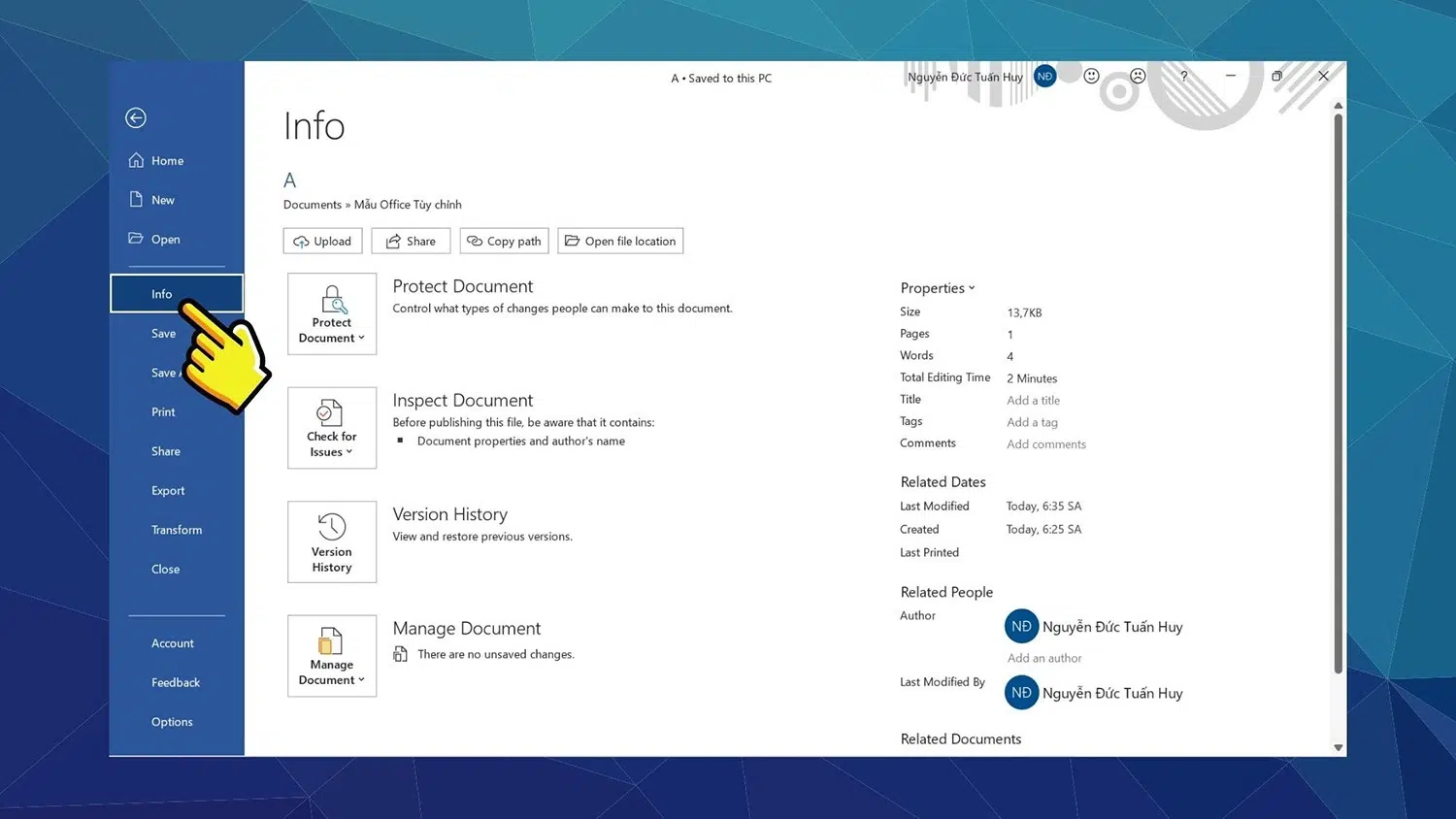Click Add an author field
The width and height of the screenshot is (1456, 819).
(1044, 658)
